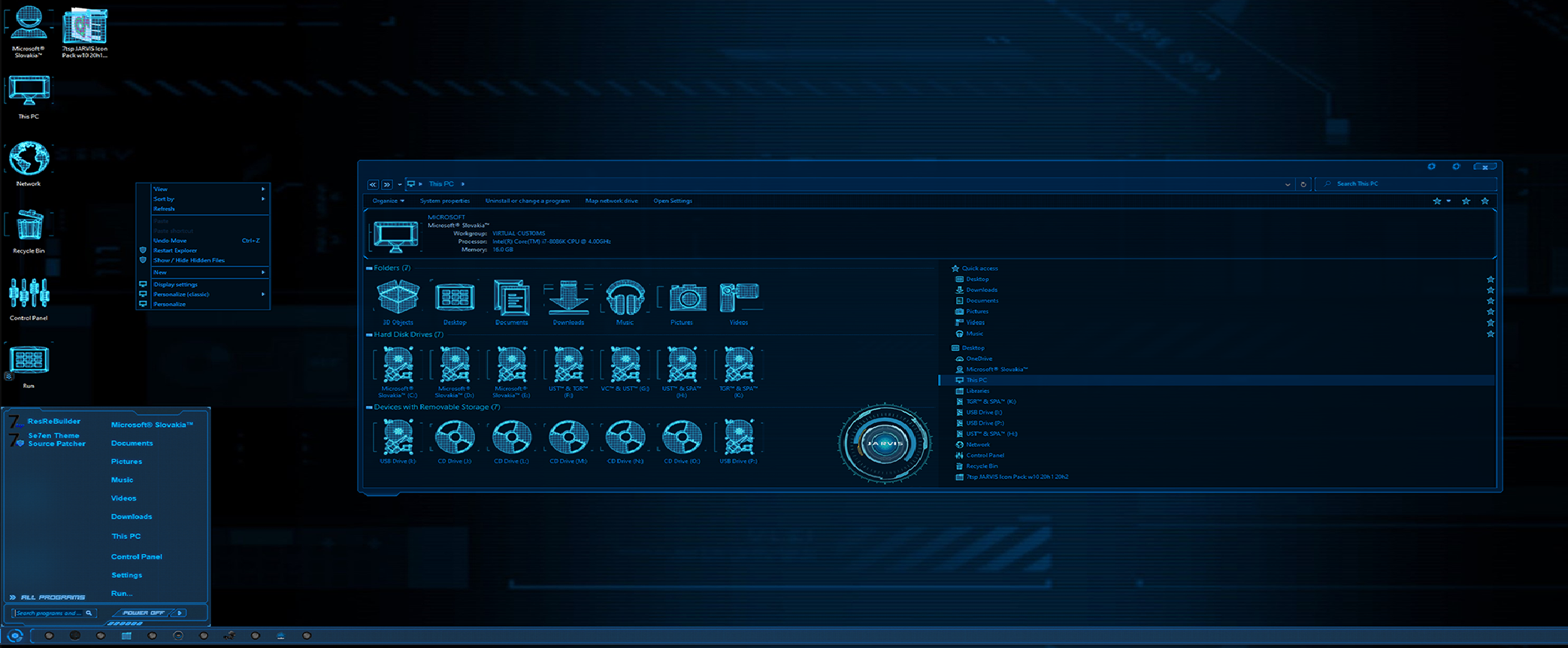The image size is (1568, 648).
Task: Select the USB Drive (I:) icon
Action: click(398, 437)
